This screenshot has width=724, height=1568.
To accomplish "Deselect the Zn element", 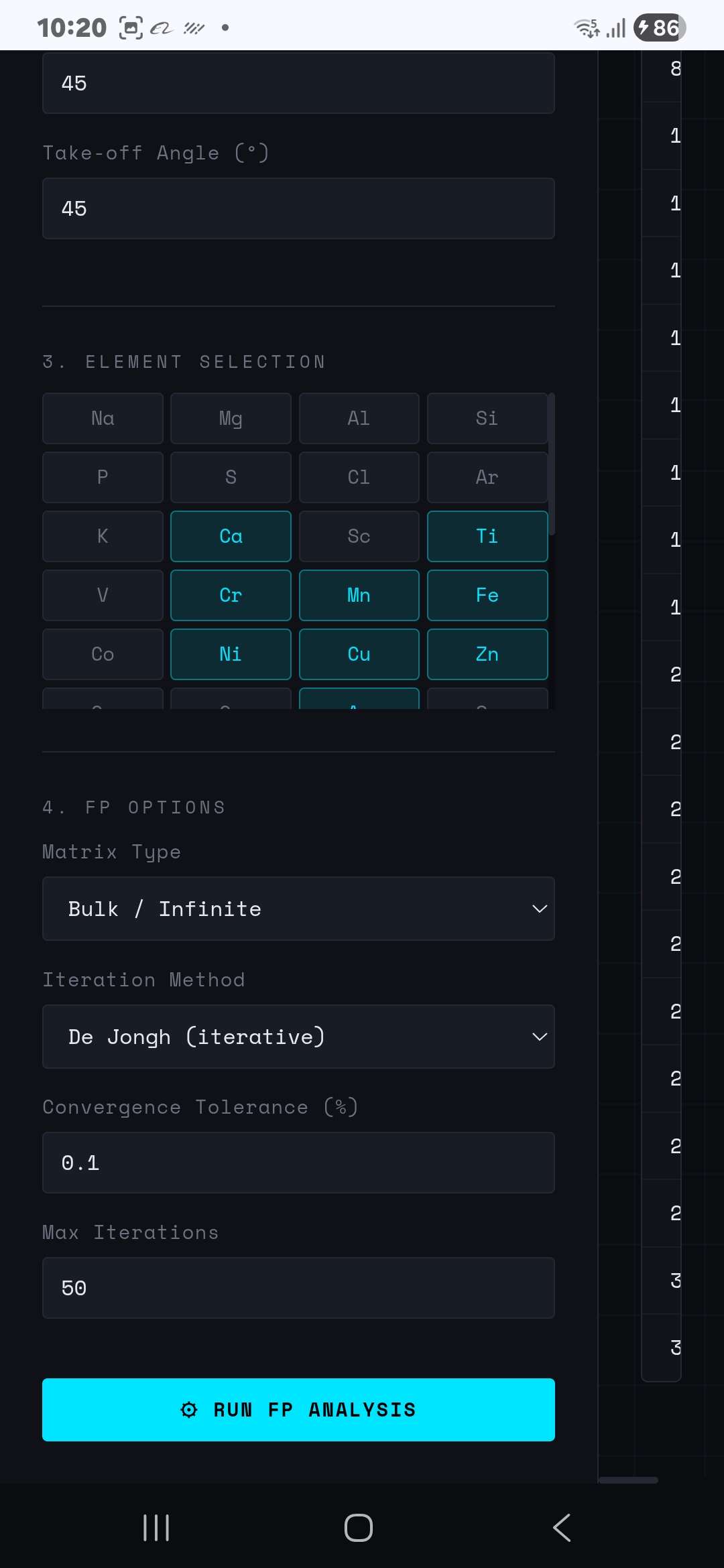I will (487, 654).
